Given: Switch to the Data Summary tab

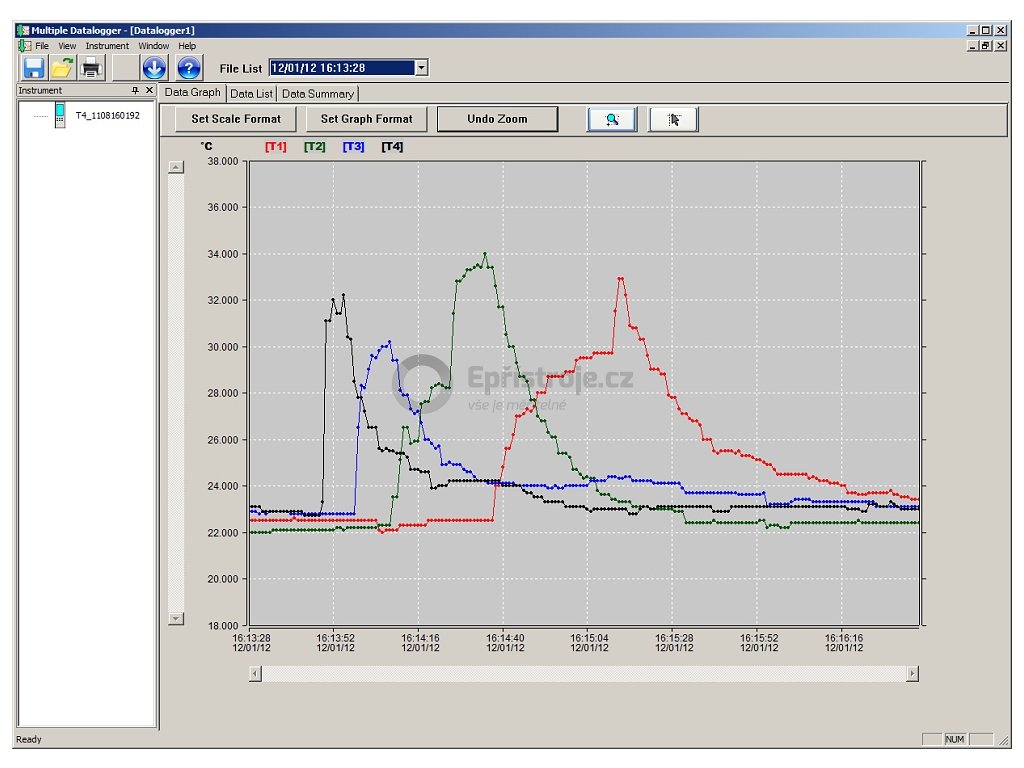Looking at the screenshot, I should (x=317, y=94).
